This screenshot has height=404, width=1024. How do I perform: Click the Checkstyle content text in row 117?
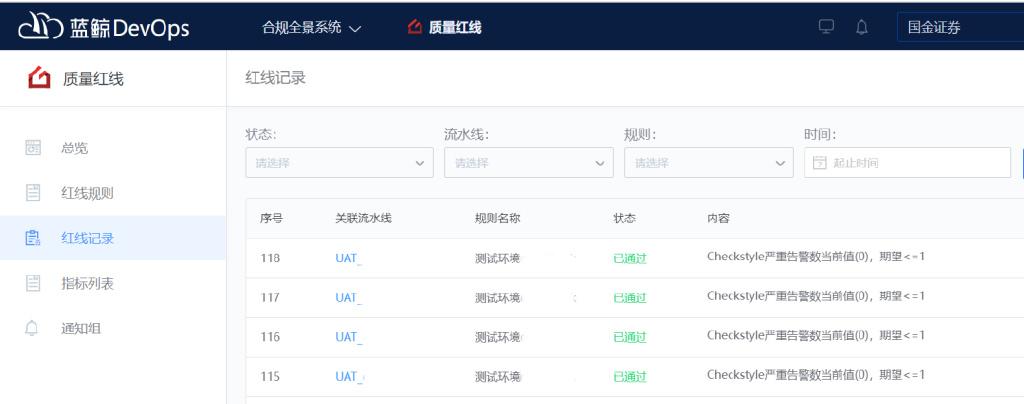click(x=816, y=296)
